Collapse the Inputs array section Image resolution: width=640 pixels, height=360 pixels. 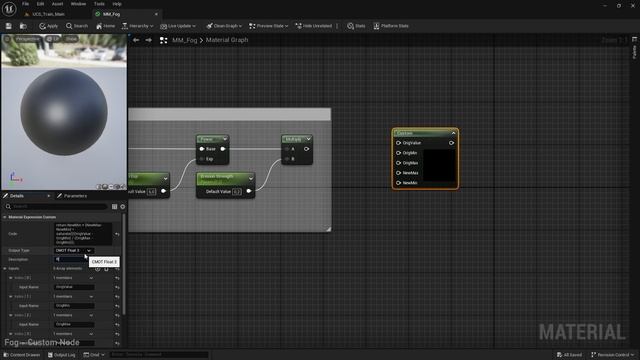pos(5,269)
